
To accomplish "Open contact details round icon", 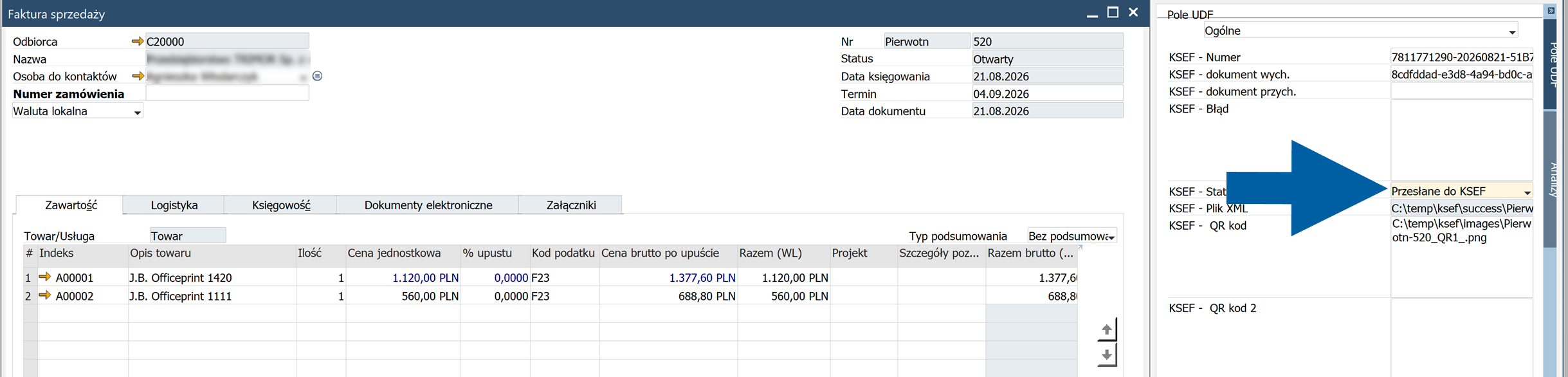I will pyautogui.click(x=317, y=76).
